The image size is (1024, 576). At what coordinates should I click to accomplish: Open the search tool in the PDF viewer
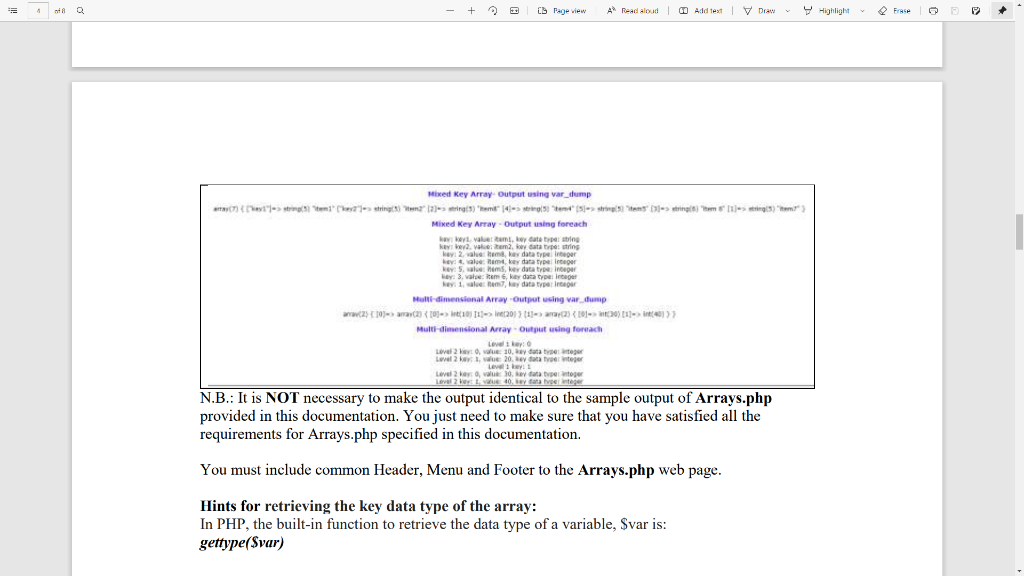79,8
